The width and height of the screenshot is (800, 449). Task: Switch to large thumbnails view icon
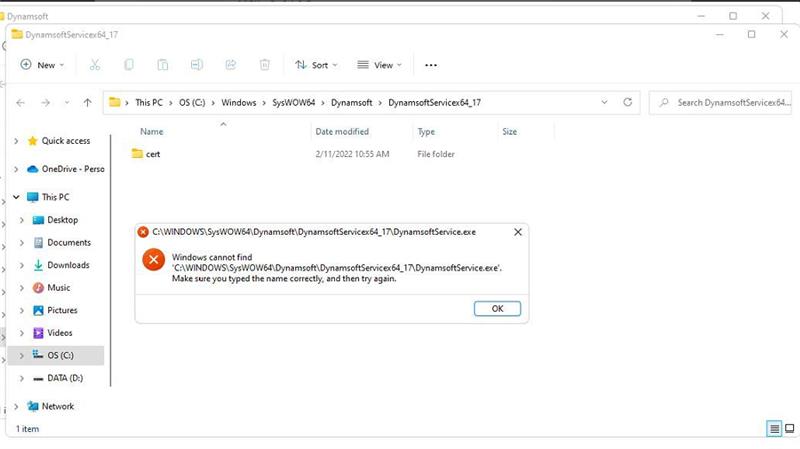tap(789, 429)
